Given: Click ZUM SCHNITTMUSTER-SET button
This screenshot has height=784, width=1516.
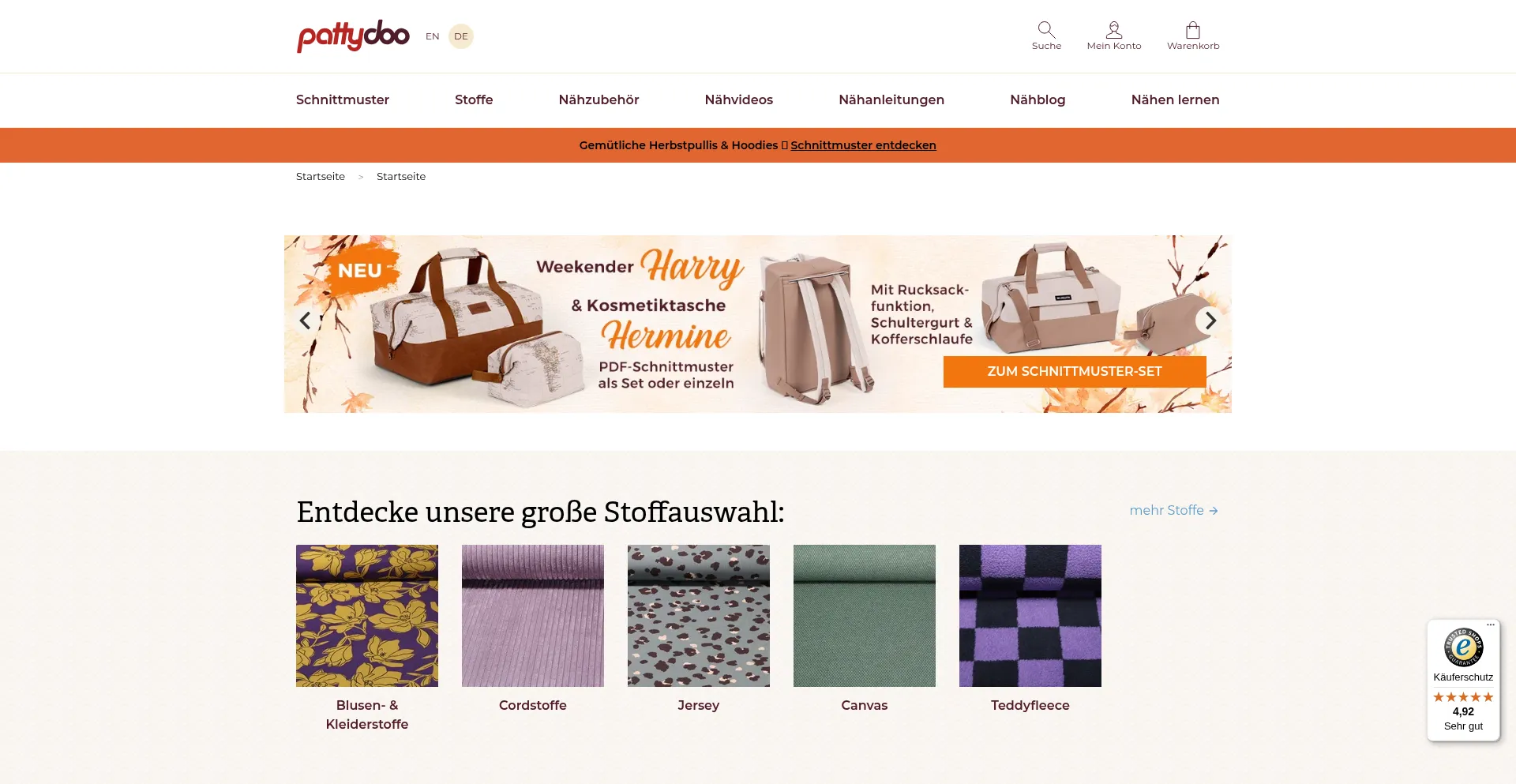Looking at the screenshot, I should [1075, 371].
